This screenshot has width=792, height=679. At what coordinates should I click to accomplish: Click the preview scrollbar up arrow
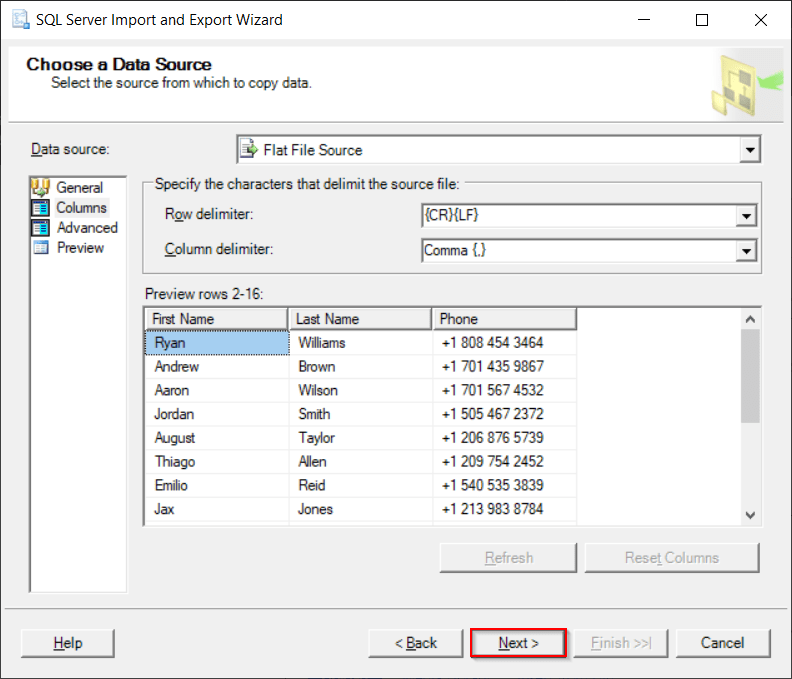pyautogui.click(x=750, y=319)
